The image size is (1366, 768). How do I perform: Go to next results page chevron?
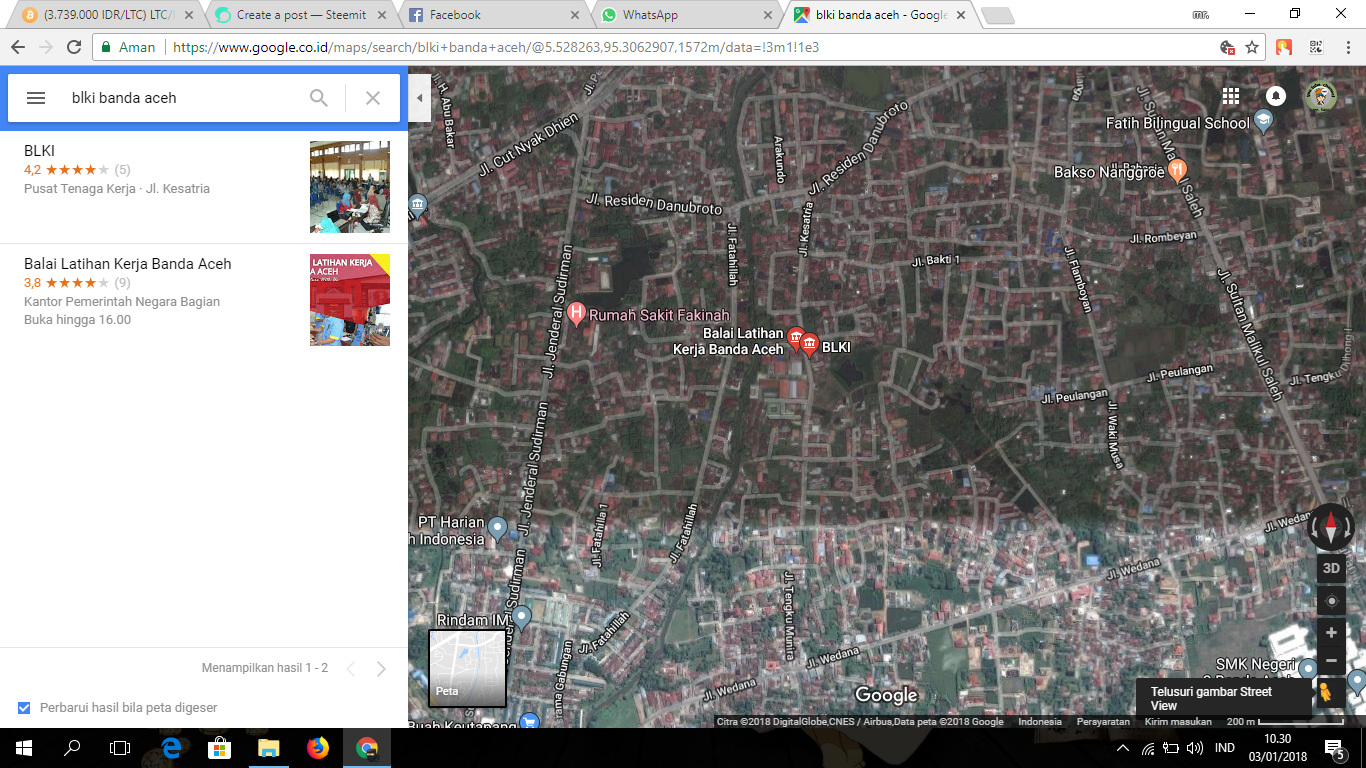380,667
